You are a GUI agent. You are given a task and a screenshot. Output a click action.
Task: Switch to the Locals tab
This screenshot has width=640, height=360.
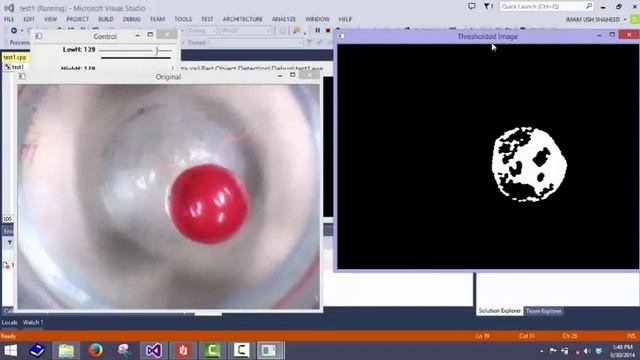[9, 322]
